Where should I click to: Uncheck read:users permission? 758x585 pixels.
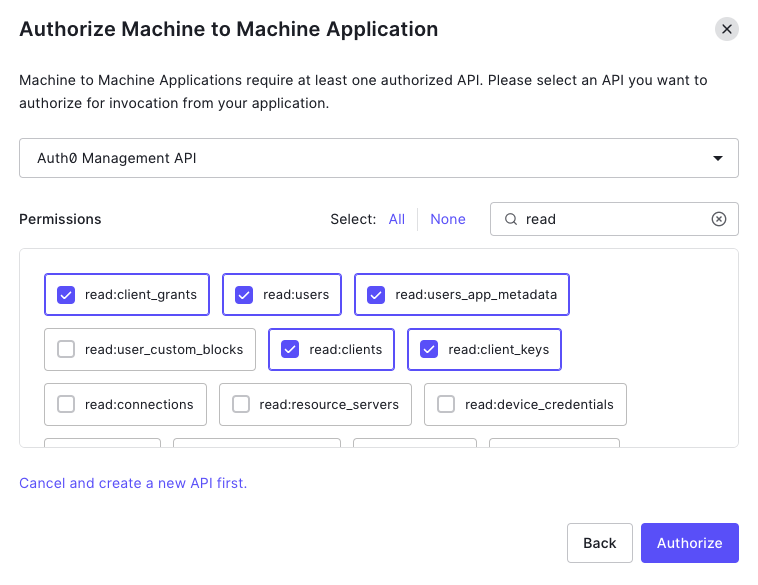click(244, 294)
